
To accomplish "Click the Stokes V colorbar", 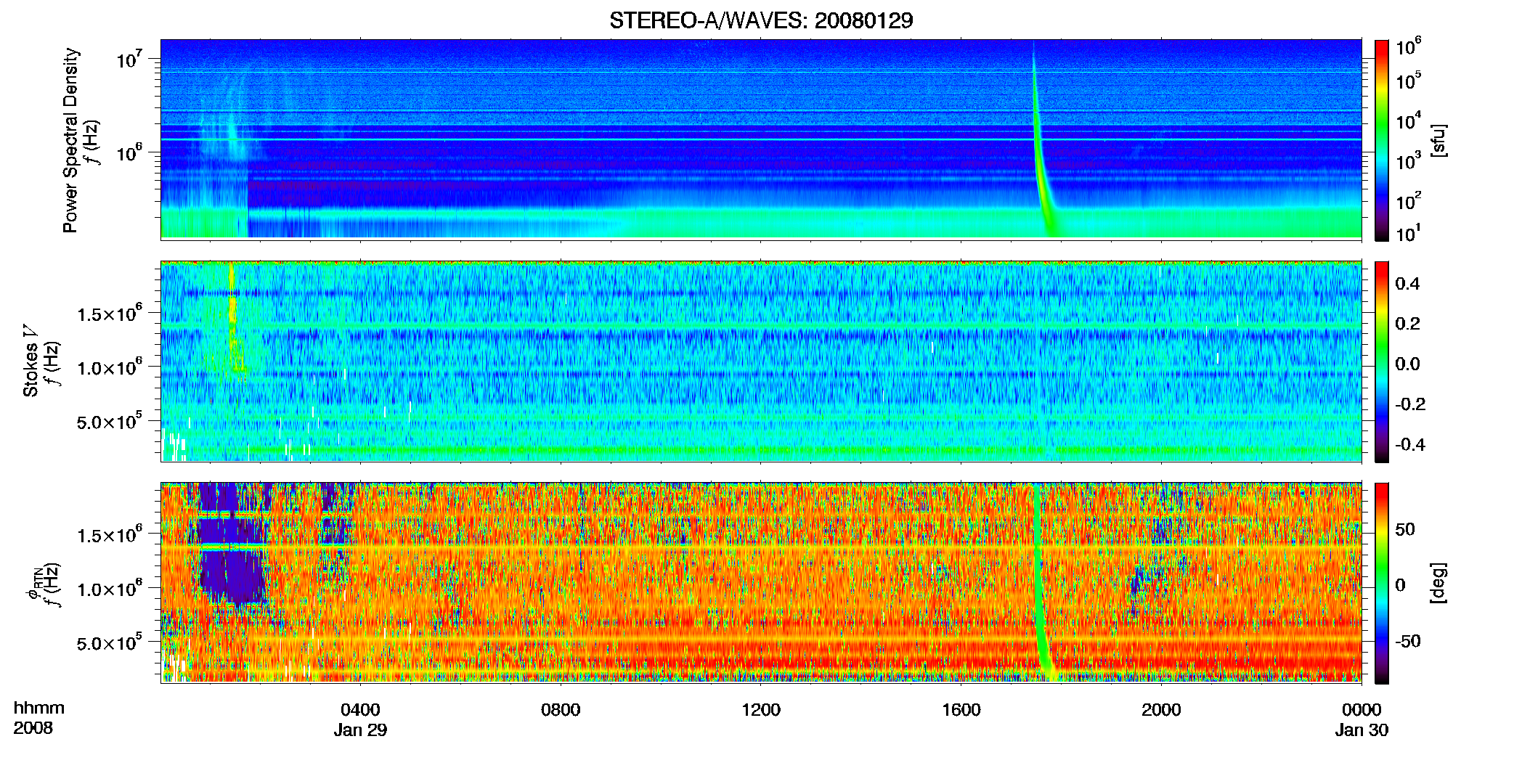I will [1382, 362].
